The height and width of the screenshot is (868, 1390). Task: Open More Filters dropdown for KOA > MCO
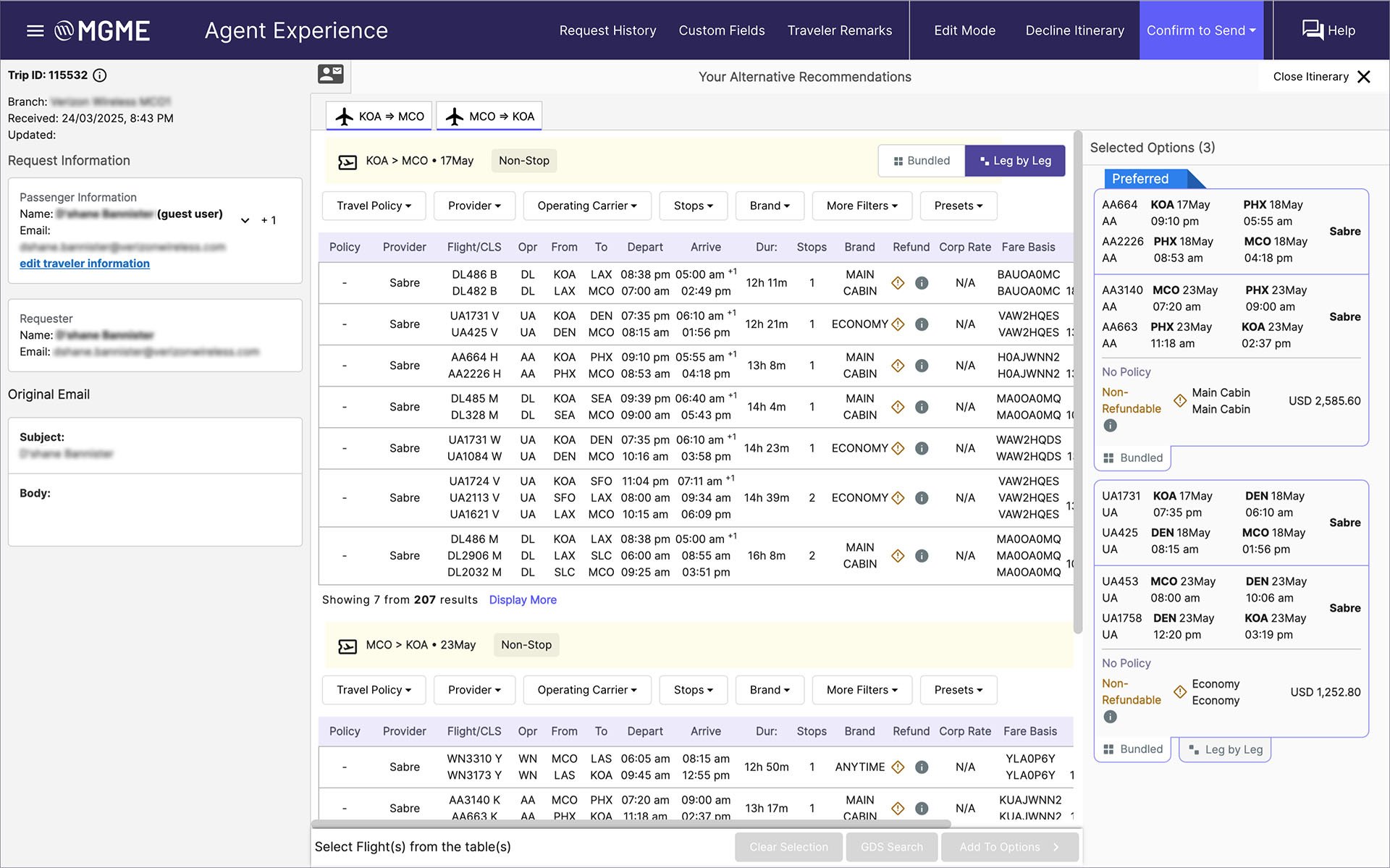862,206
